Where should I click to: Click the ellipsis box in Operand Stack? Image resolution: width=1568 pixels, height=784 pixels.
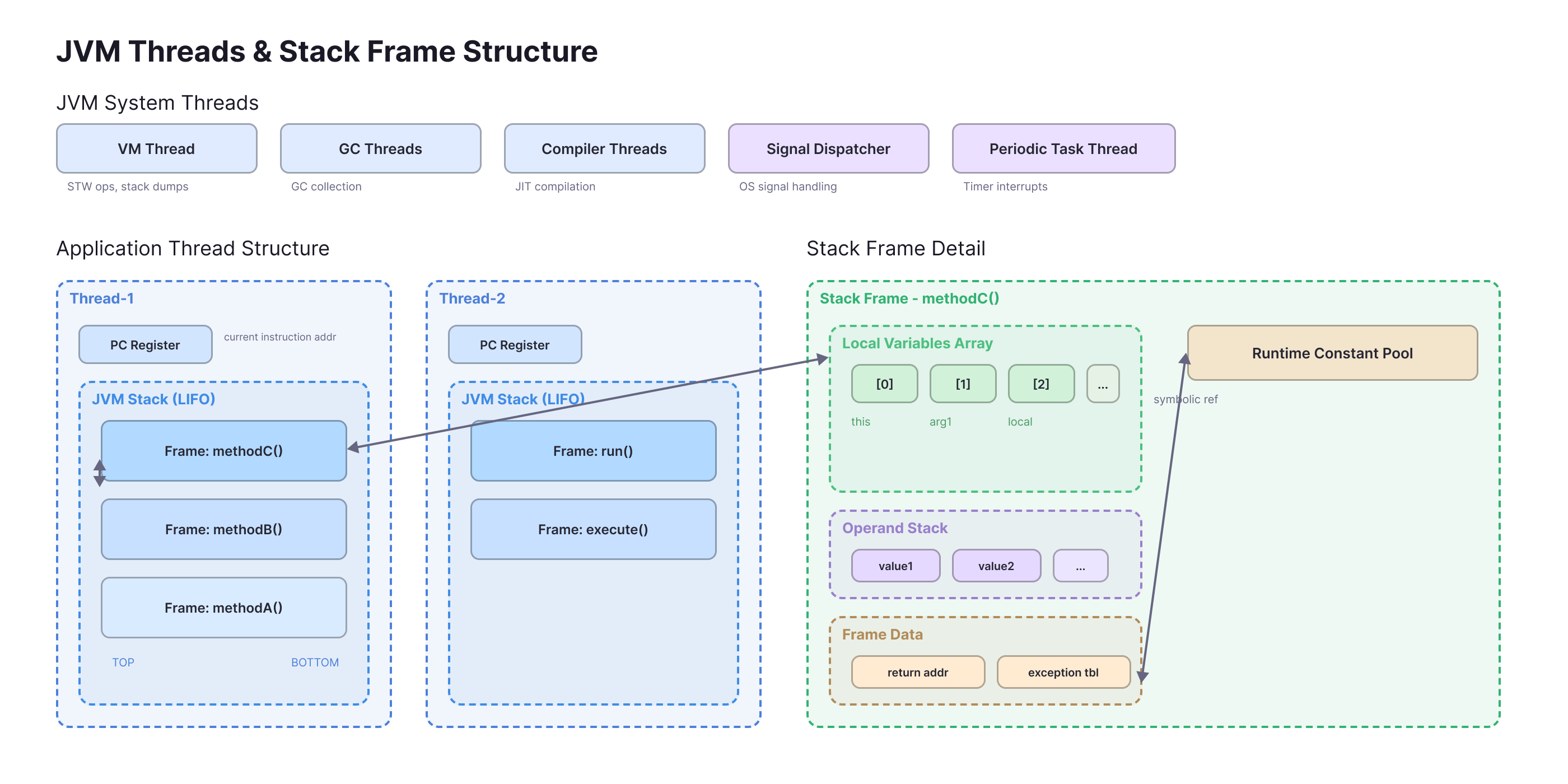click(1080, 566)
